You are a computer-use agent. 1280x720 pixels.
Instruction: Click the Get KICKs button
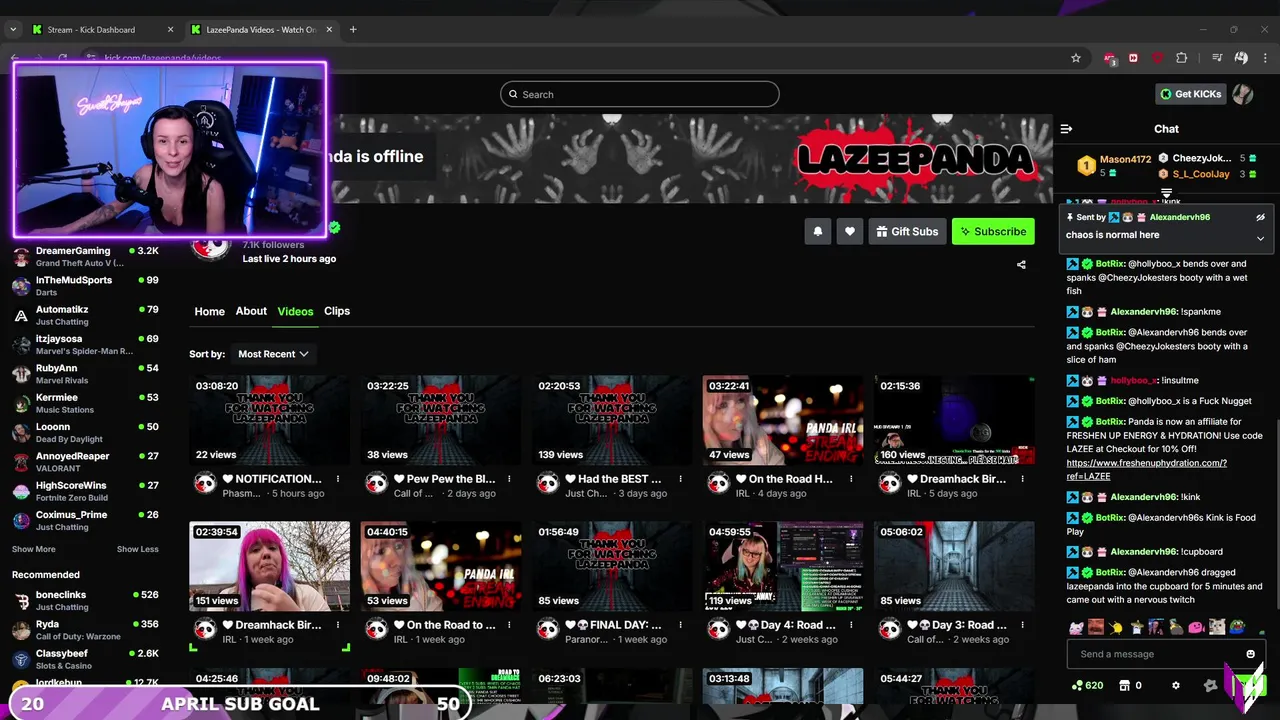[x=1190, y=94]
